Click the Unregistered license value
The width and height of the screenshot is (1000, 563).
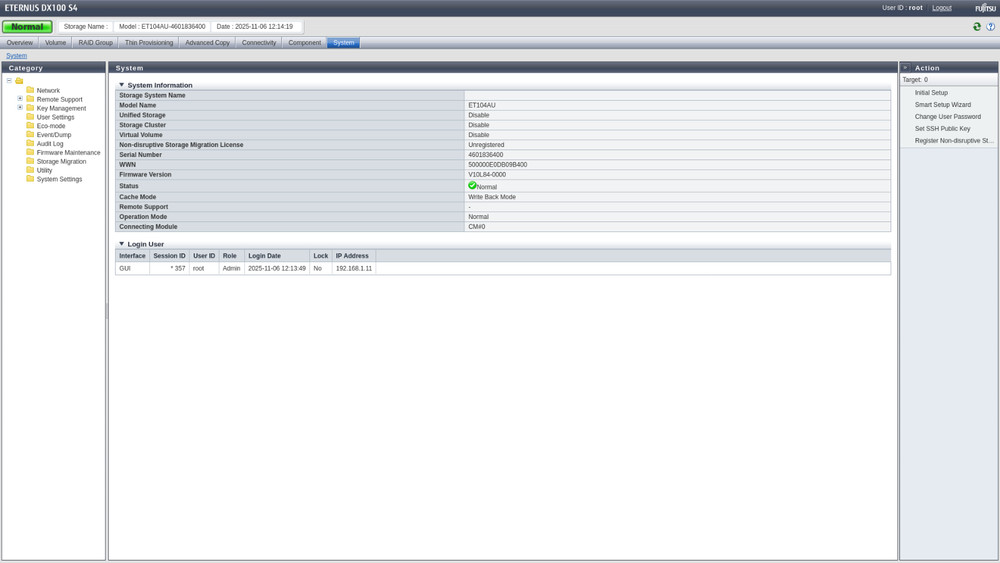click(486, 145)
